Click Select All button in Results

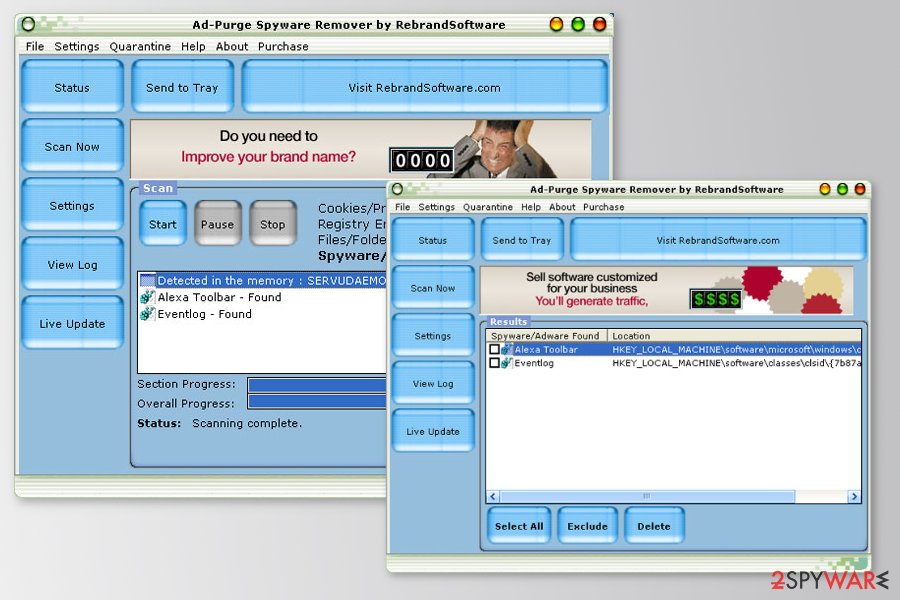tap(519, 526)
